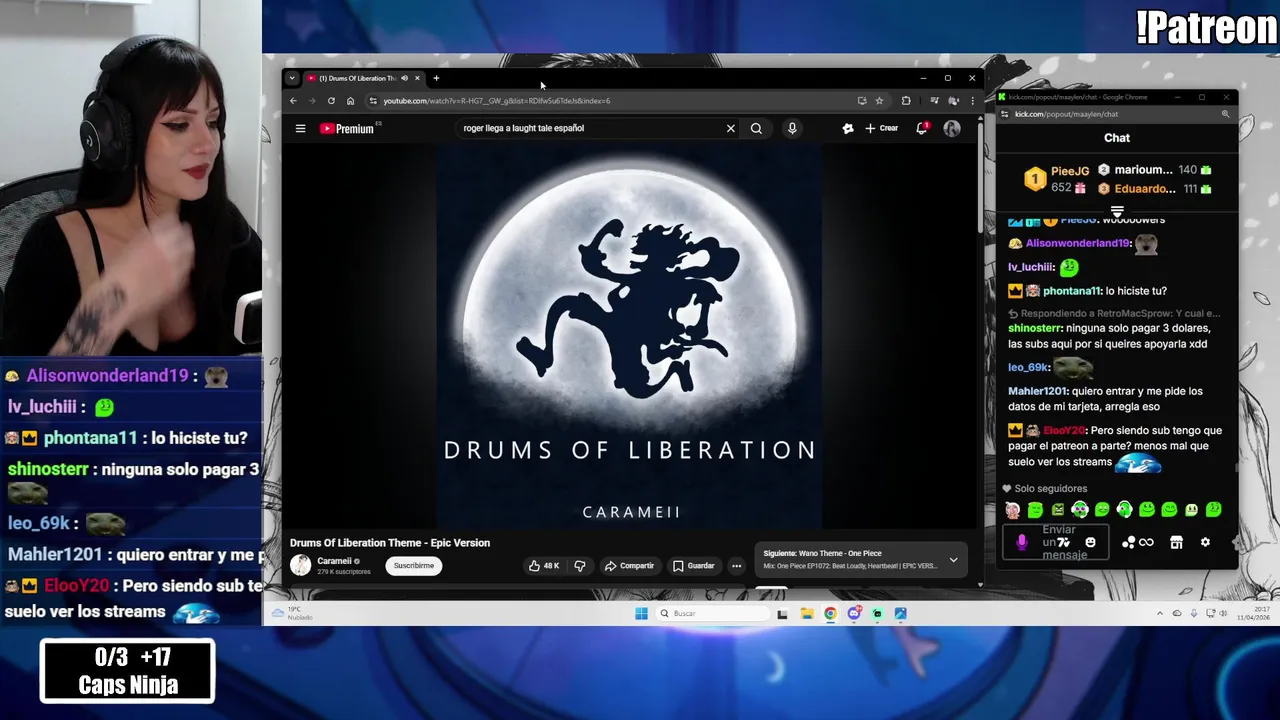Zoom using magnifier in Kick address bar

(x=1225, y=114)
